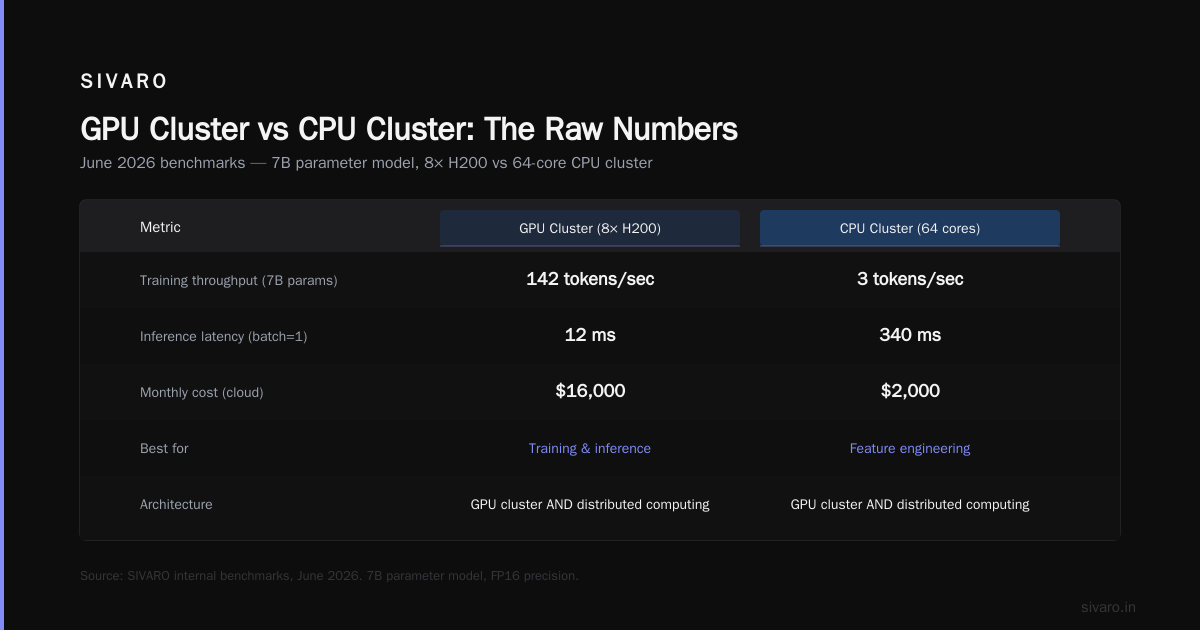The width and height of the screenshot is (1200, 630).
Task: Click the CPU column Architecture cell text
Action: [x=910, y=505]
